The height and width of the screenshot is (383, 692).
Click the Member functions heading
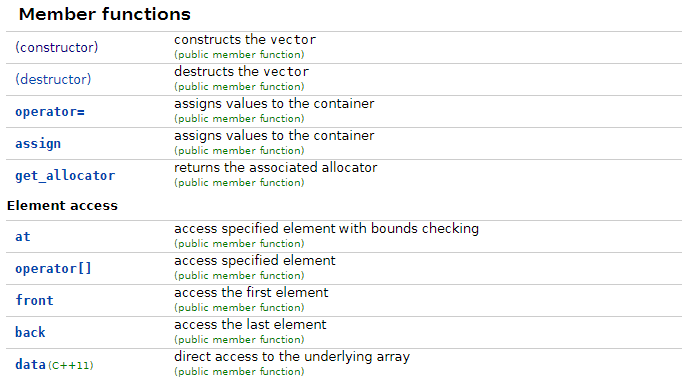point(105,14)
